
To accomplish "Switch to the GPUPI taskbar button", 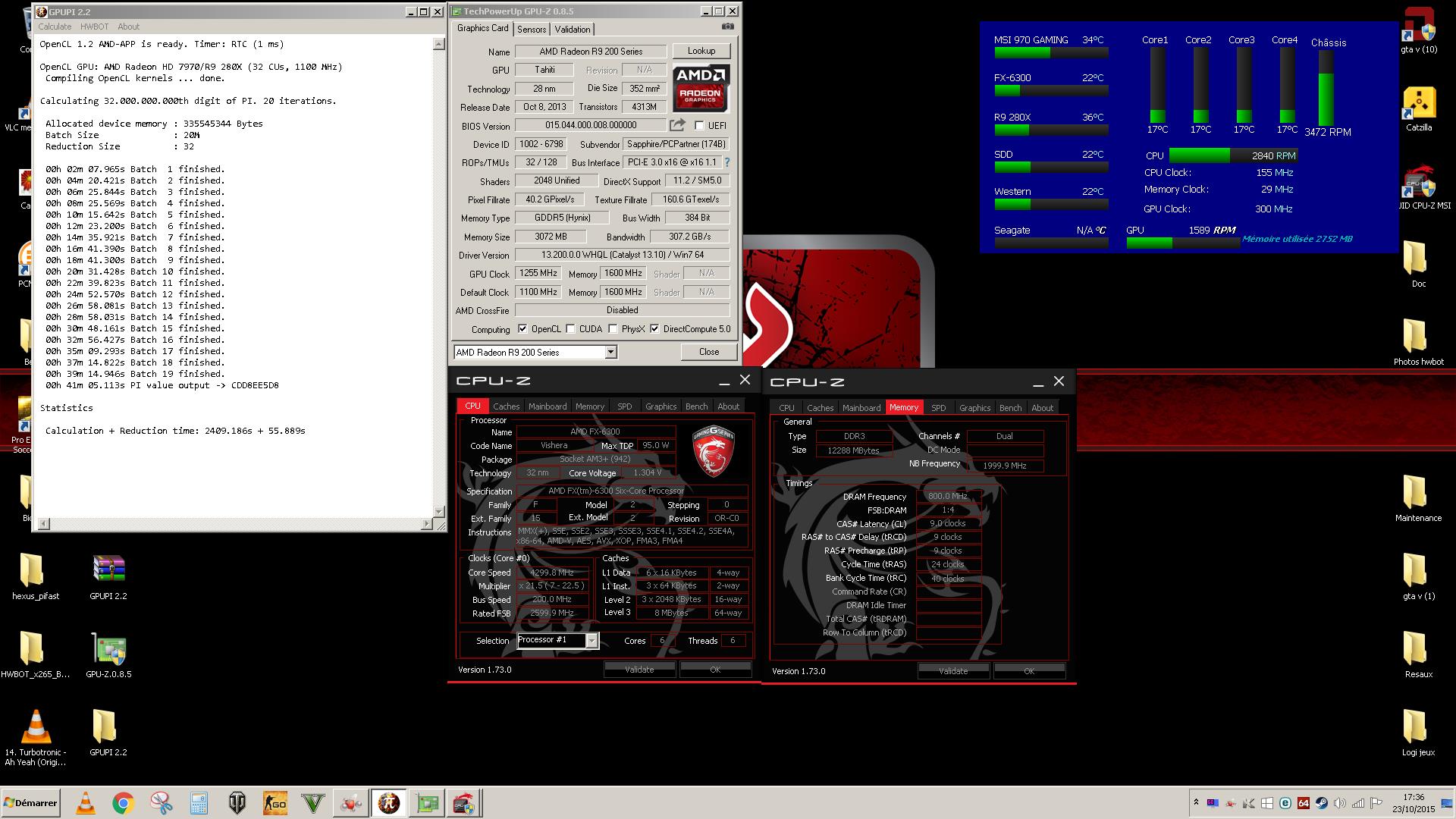I will point(389,803).
